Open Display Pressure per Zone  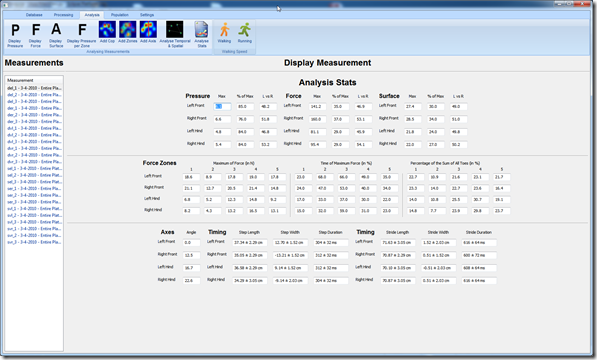tap(81, 35)
